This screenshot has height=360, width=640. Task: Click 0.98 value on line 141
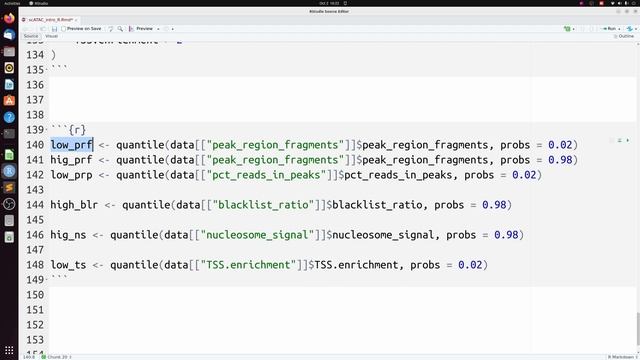click(x=560, y=160)
